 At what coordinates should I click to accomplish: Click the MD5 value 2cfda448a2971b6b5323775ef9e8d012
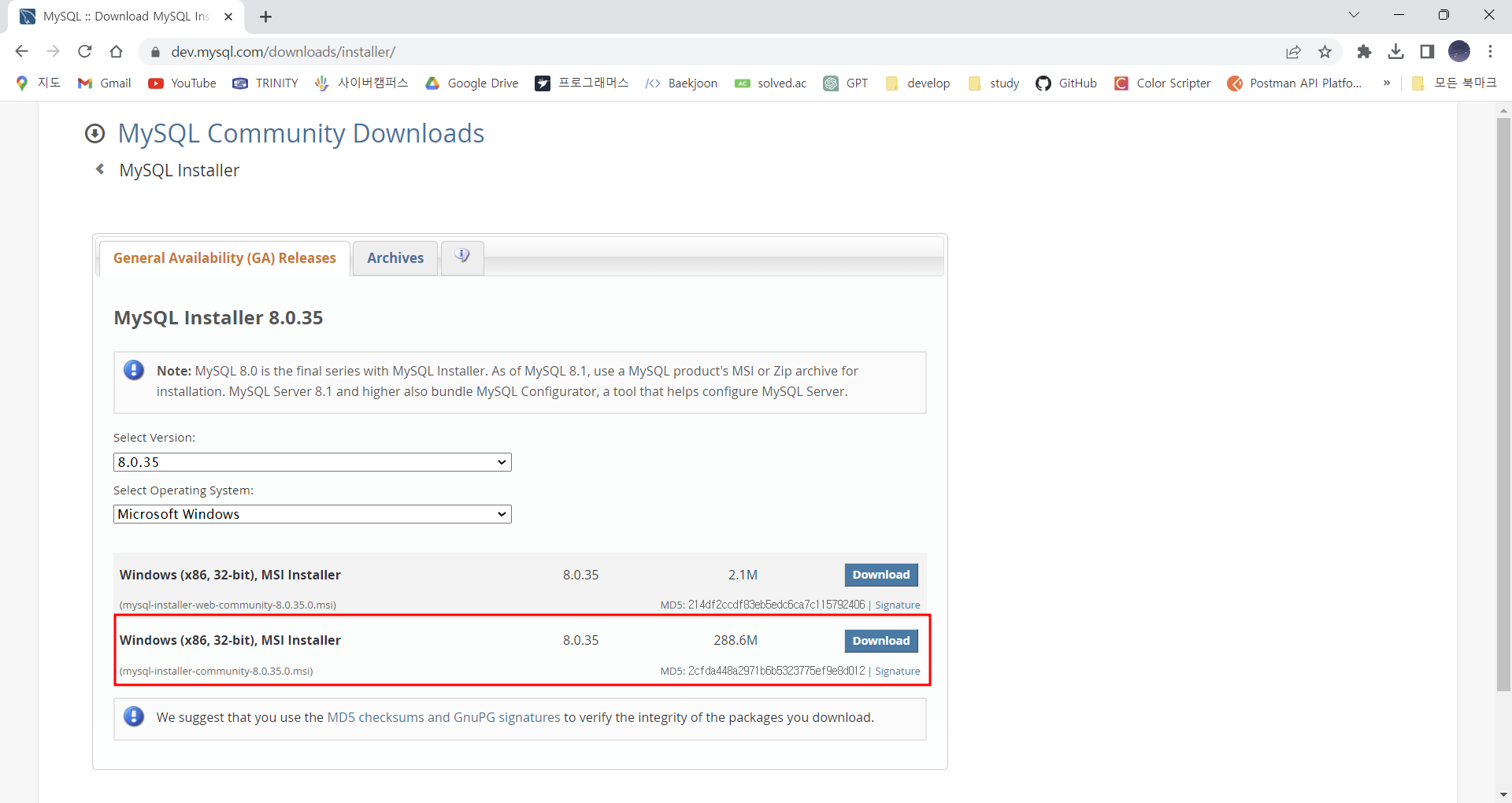776,671
